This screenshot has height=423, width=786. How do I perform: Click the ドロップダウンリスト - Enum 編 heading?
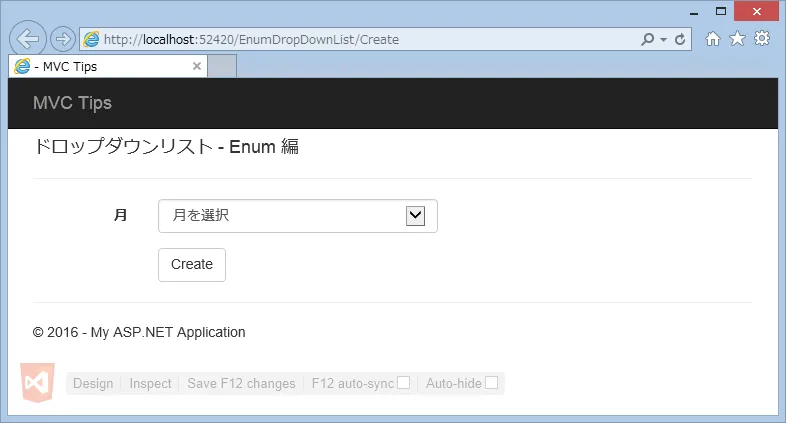[166, 147]
